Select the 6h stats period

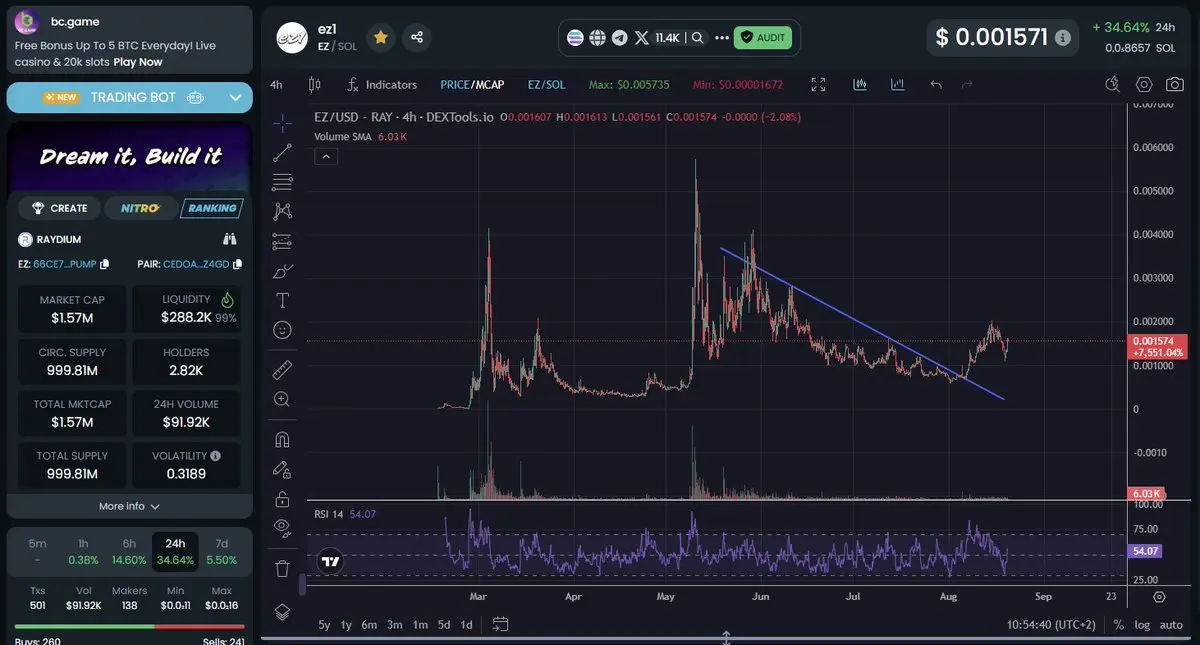coord(129,551)
